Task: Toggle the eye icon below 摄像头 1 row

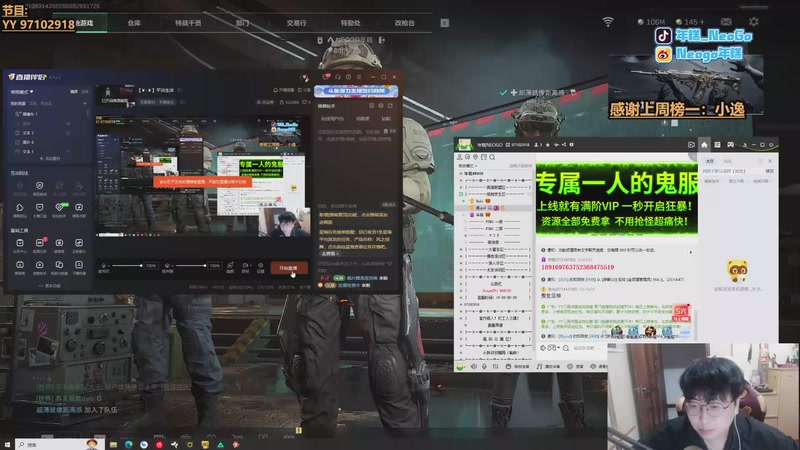Action: [x=68, y=123]
